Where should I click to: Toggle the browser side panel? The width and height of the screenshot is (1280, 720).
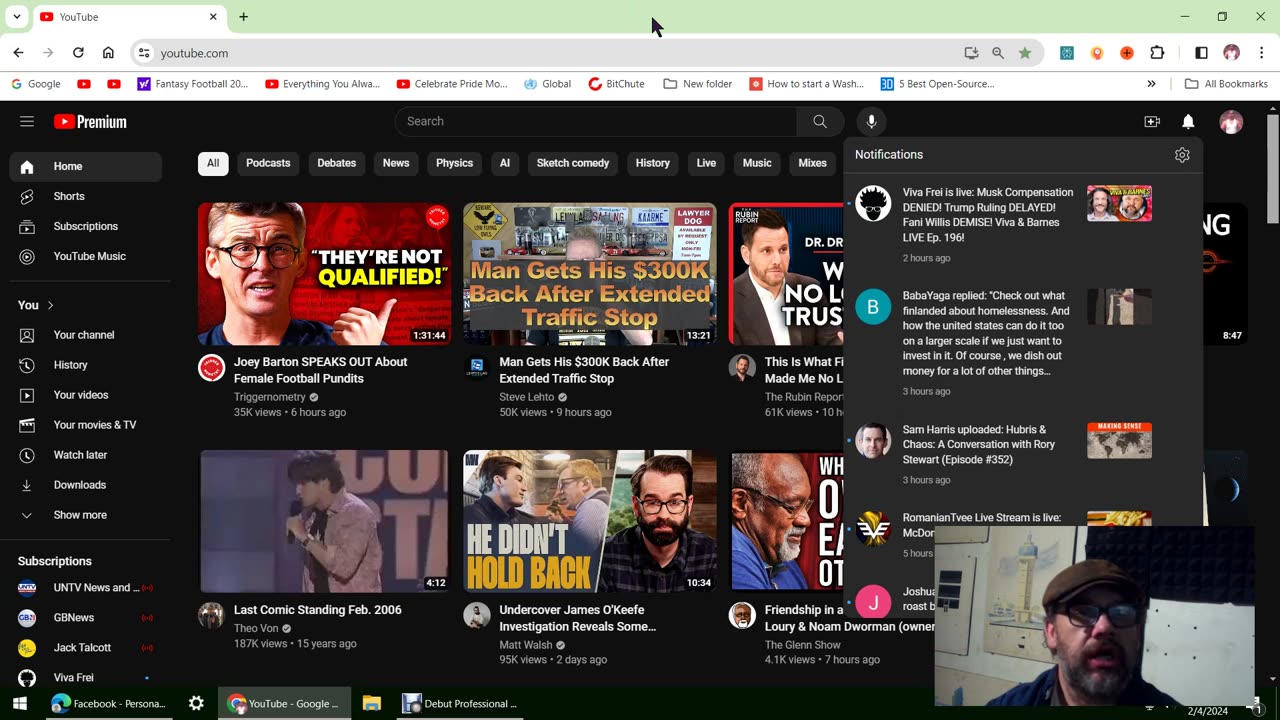click(x=1201, y=53)
